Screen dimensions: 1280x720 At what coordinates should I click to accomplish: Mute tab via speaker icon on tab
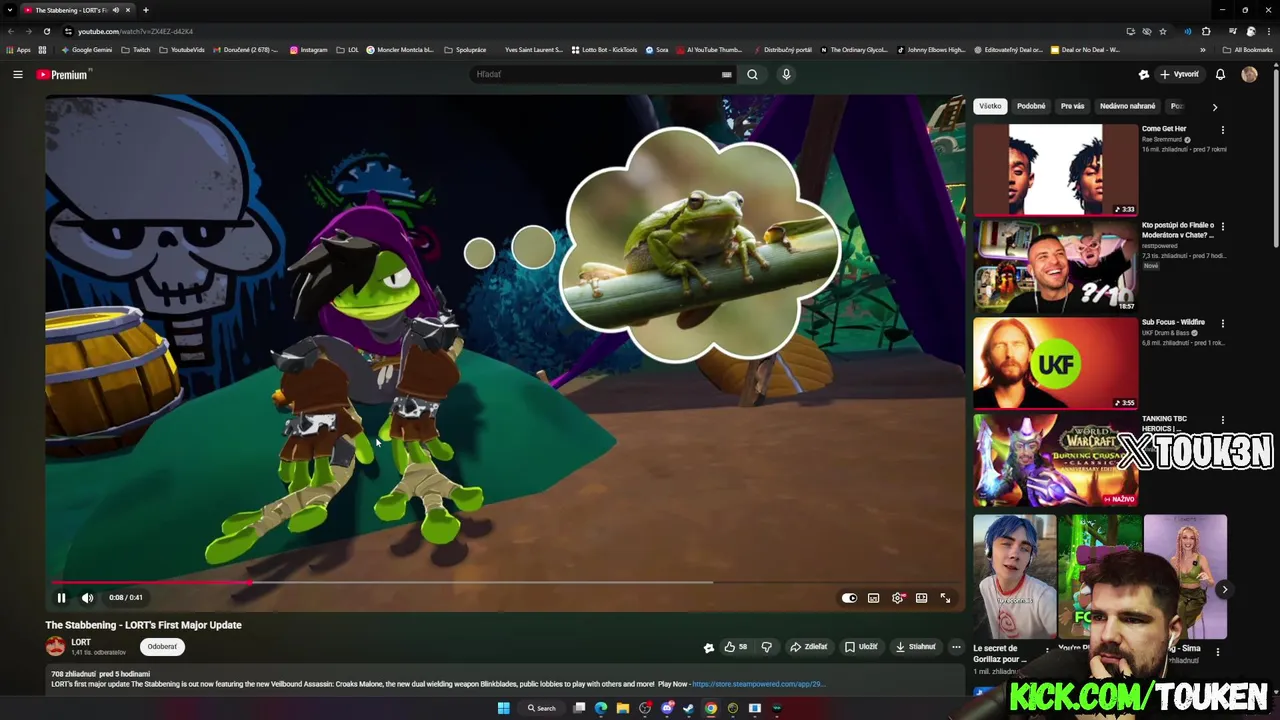116,10
